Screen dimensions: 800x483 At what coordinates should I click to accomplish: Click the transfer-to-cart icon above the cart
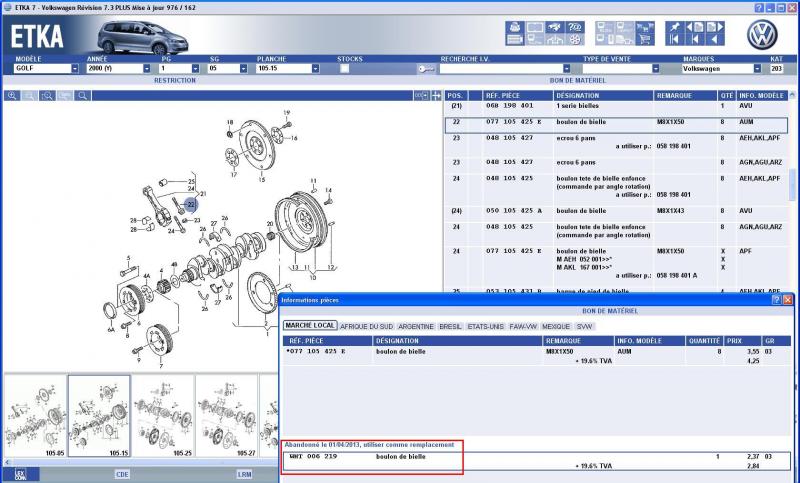coord(645,27)
